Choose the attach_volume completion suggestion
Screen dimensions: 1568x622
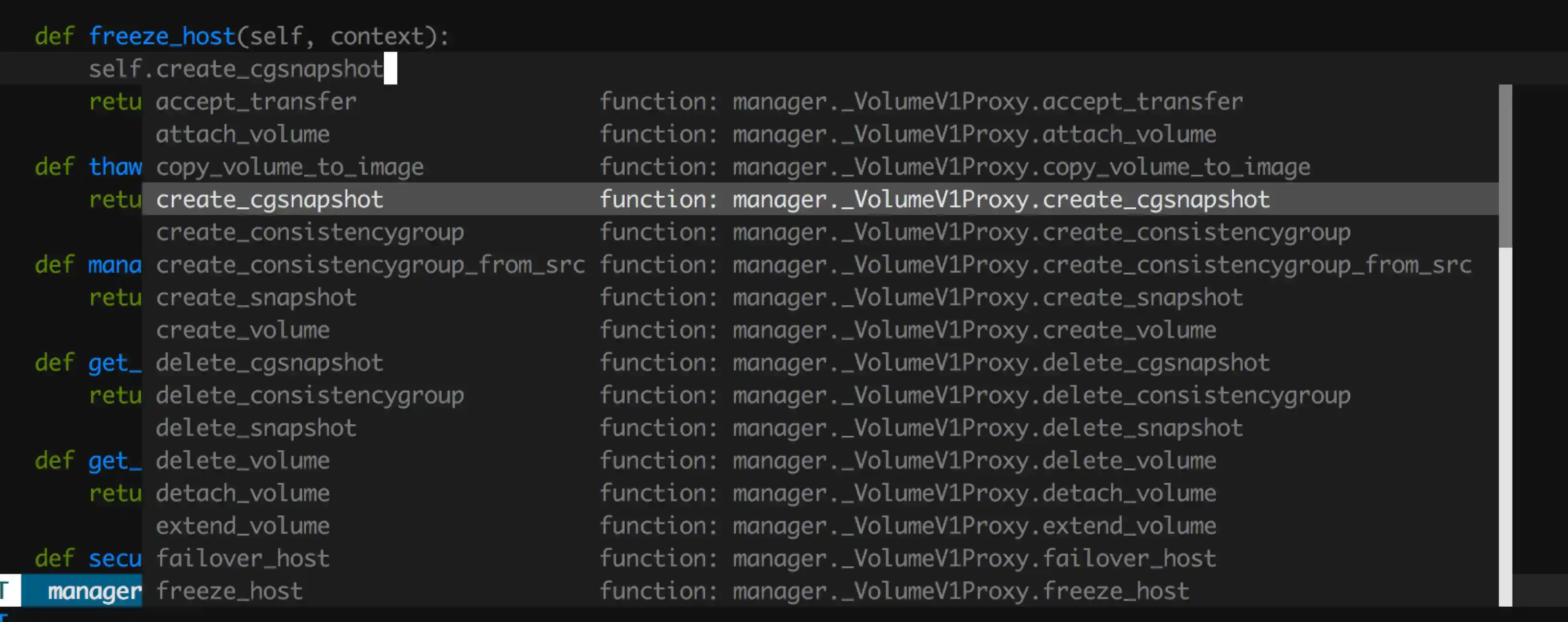(x=243, y=134)
